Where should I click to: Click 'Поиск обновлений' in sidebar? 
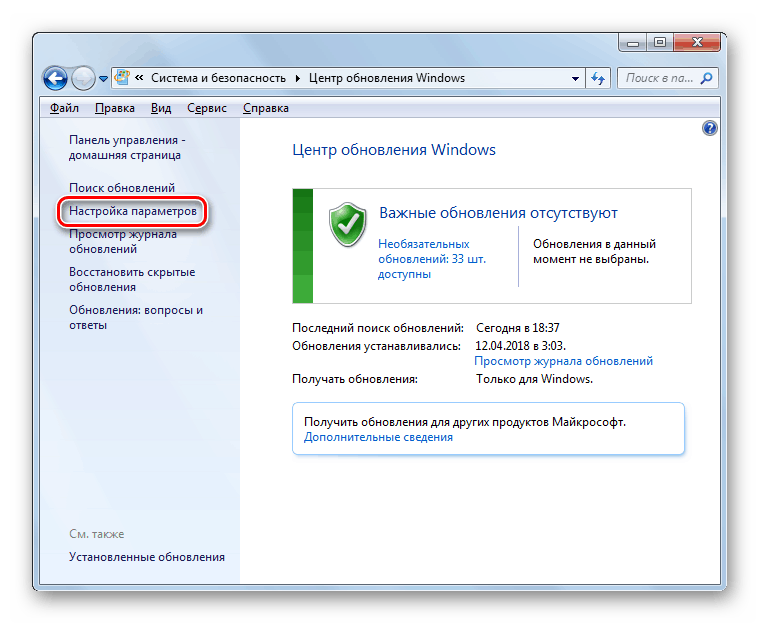tap(122, 188)
